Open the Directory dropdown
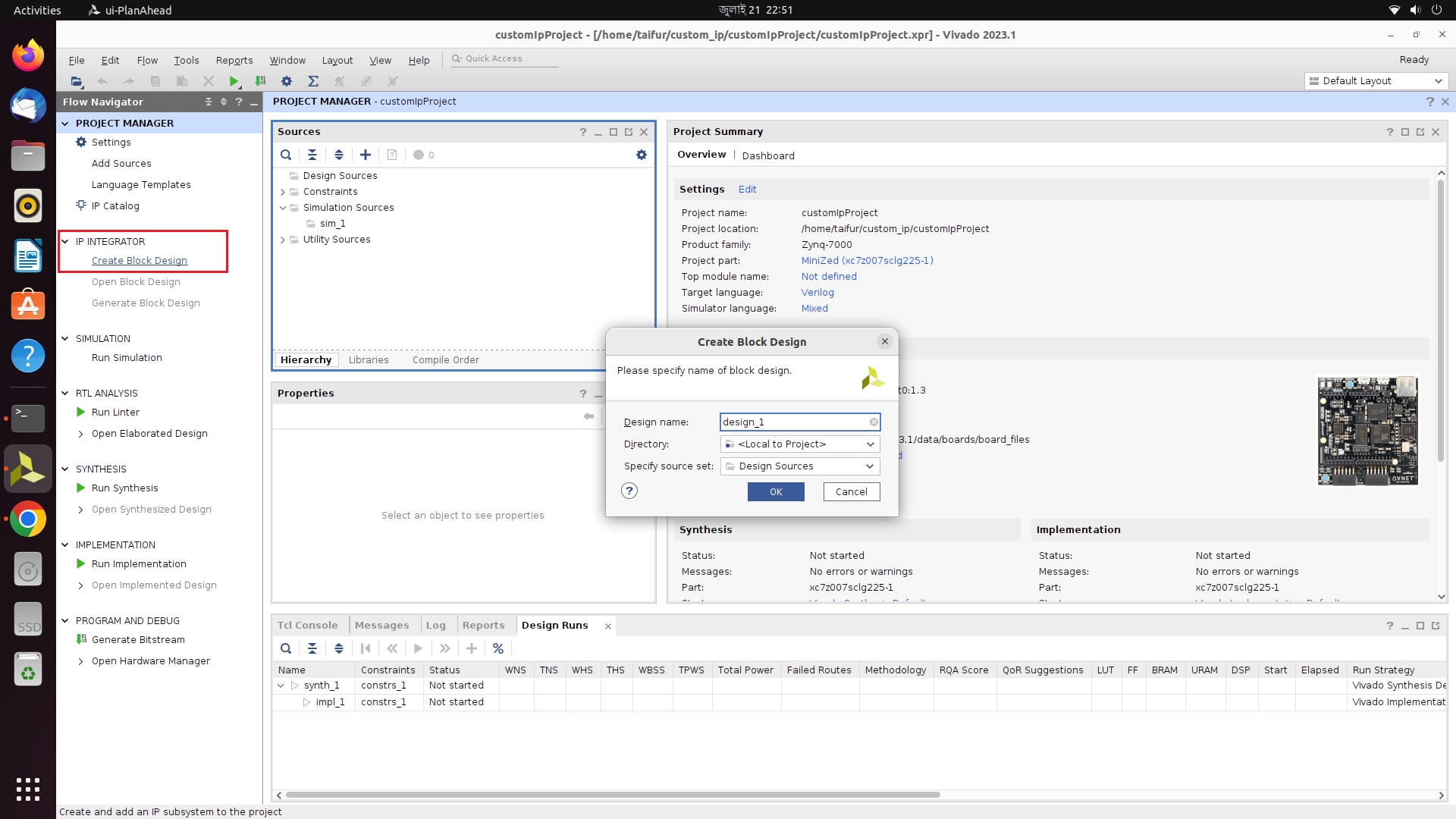The width and height of the screenshot is (1456, 819). point(870,444)
